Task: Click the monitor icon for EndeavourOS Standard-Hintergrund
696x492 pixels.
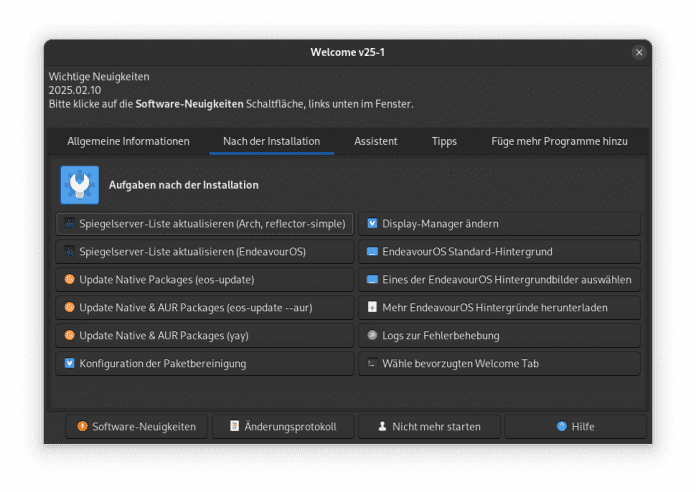Action: pos(372,252)
